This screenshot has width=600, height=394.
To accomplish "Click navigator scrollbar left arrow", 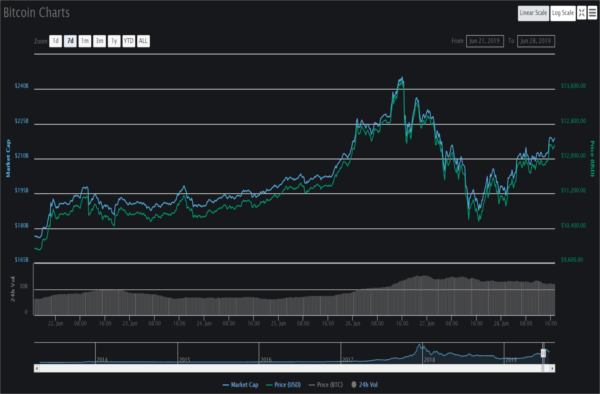I will click(37, 368).
